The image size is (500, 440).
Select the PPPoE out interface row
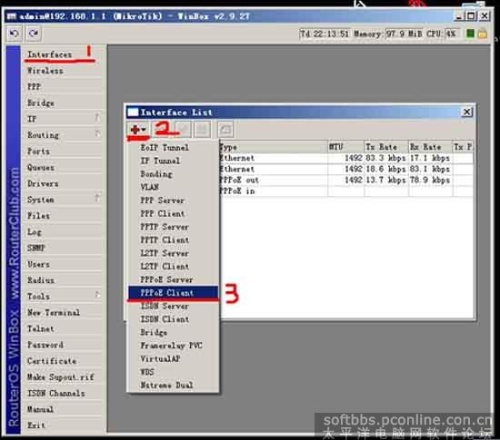click(x=346, y=180)
